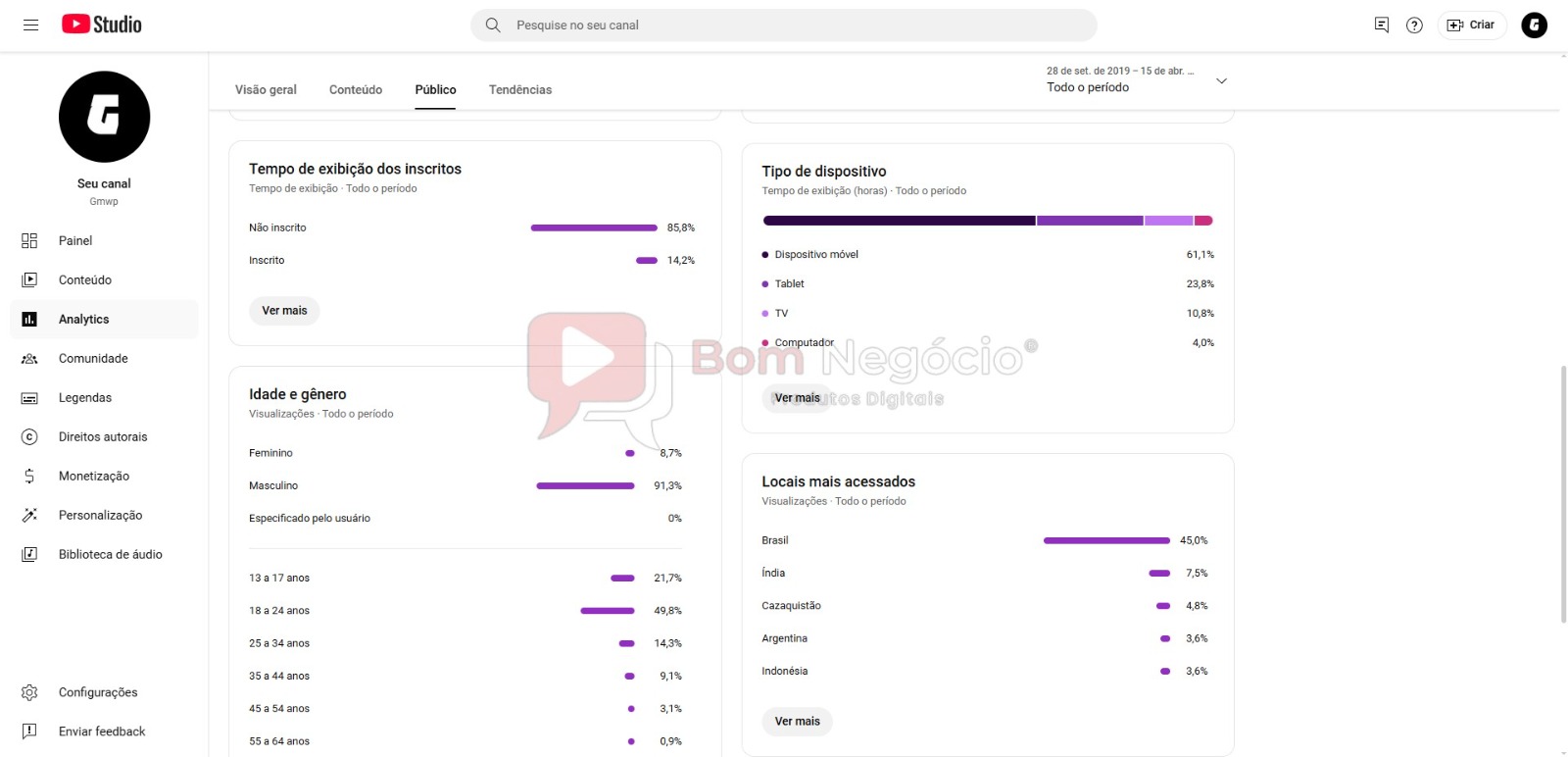Click Ver mais under Tempo de exibição dos inscritos
Screen dimensions: 1568x757
284,311
